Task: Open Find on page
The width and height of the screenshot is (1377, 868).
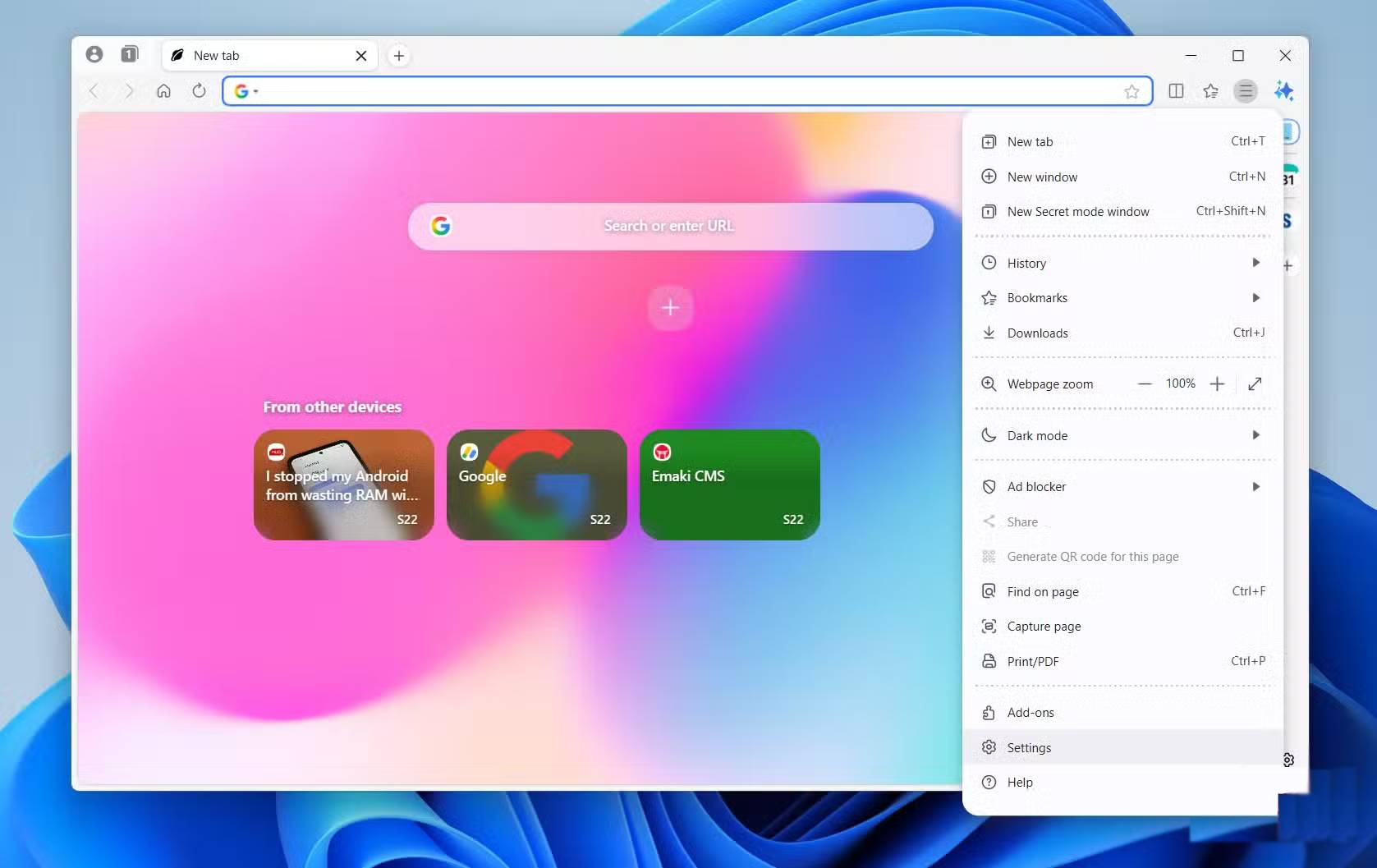Action: [x=1122, y=592]
